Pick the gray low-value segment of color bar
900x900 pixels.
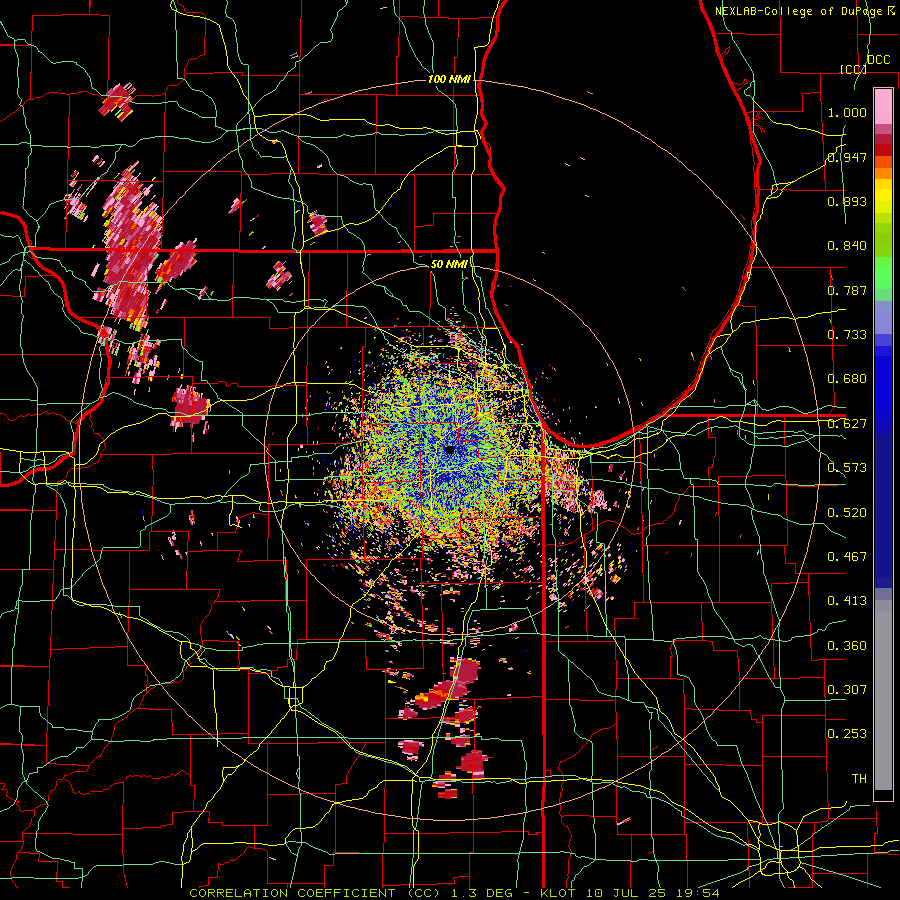[x=883, y=695]
